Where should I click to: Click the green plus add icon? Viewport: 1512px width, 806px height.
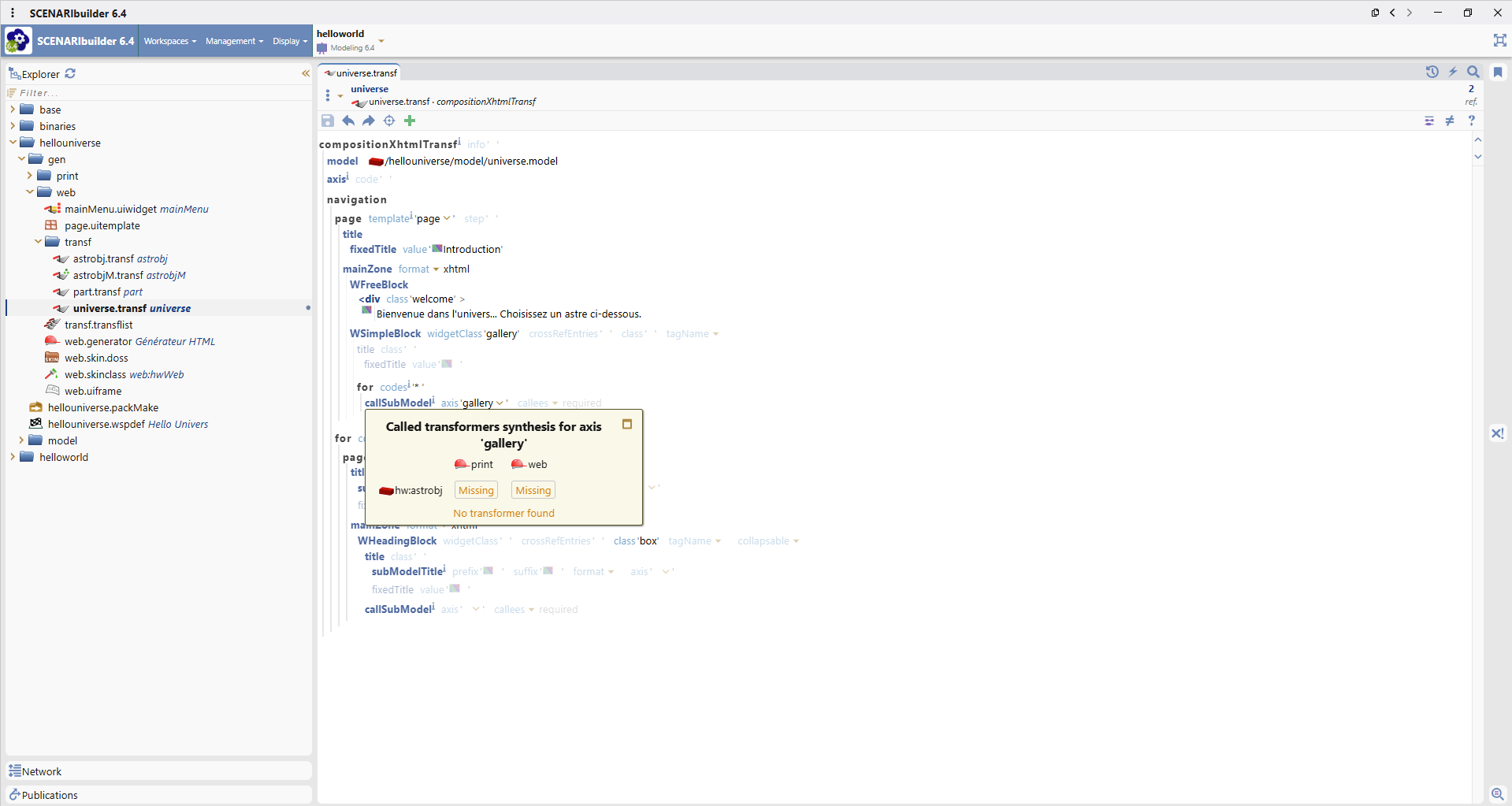click(410, 121)
